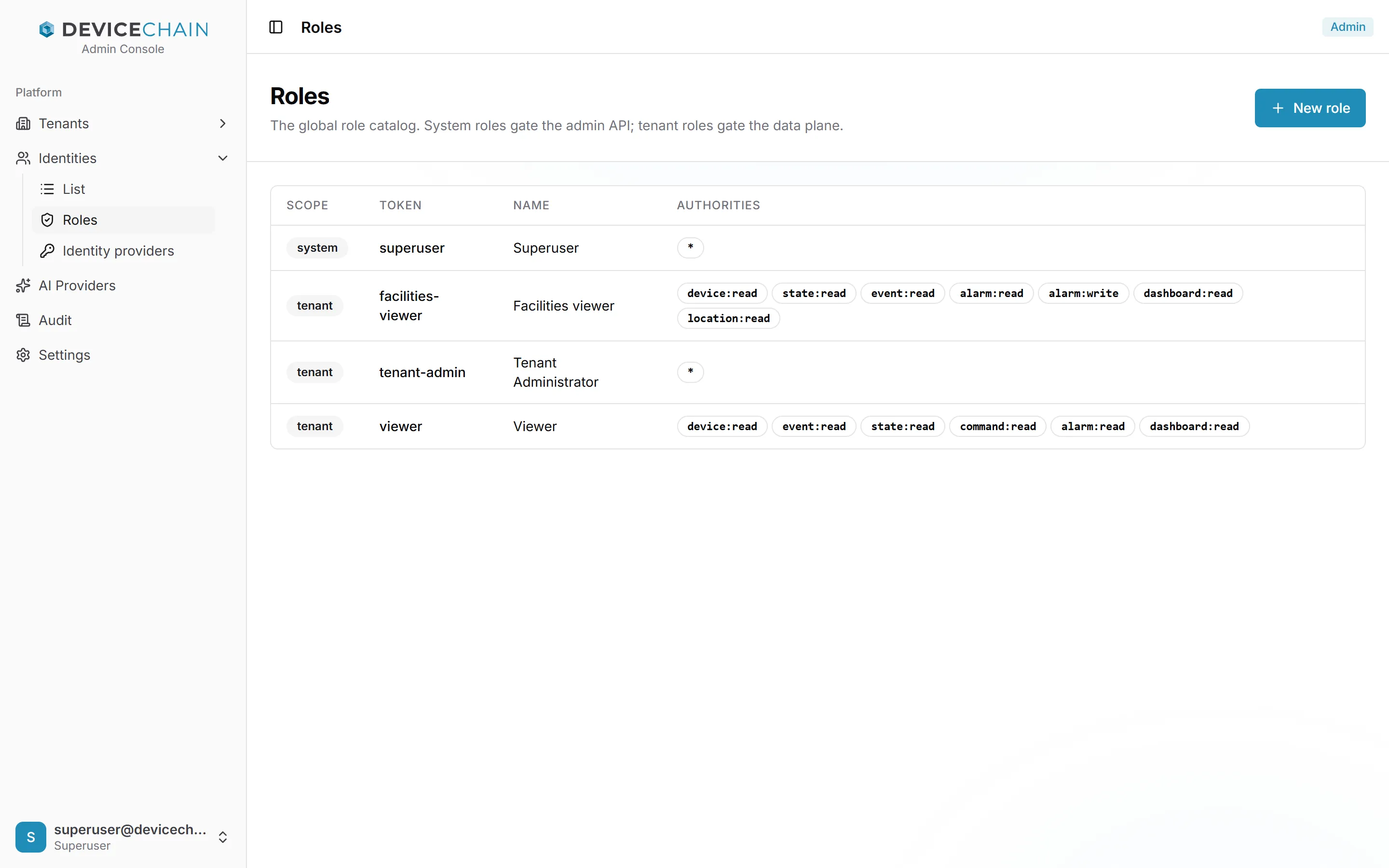Open the user account switcher arrows
The height and width of the screenshot is (868, 1389).
223,837
